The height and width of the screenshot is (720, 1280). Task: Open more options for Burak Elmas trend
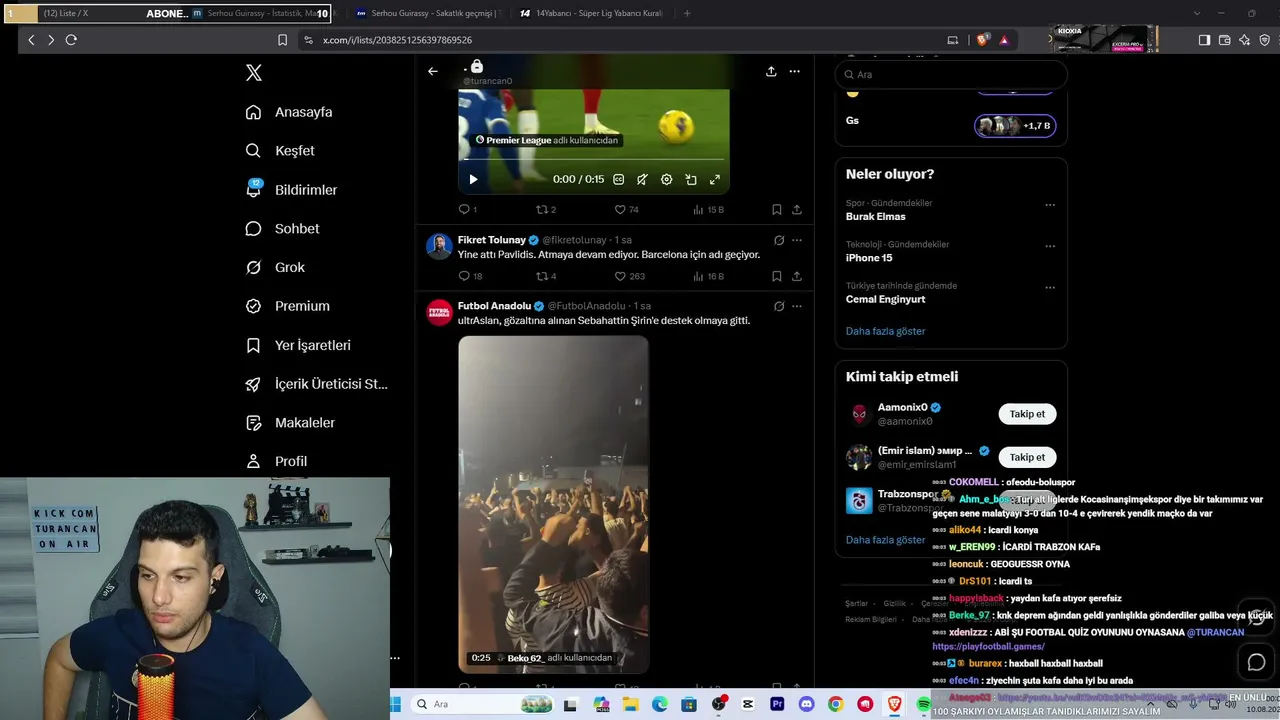pos(1050,204)
